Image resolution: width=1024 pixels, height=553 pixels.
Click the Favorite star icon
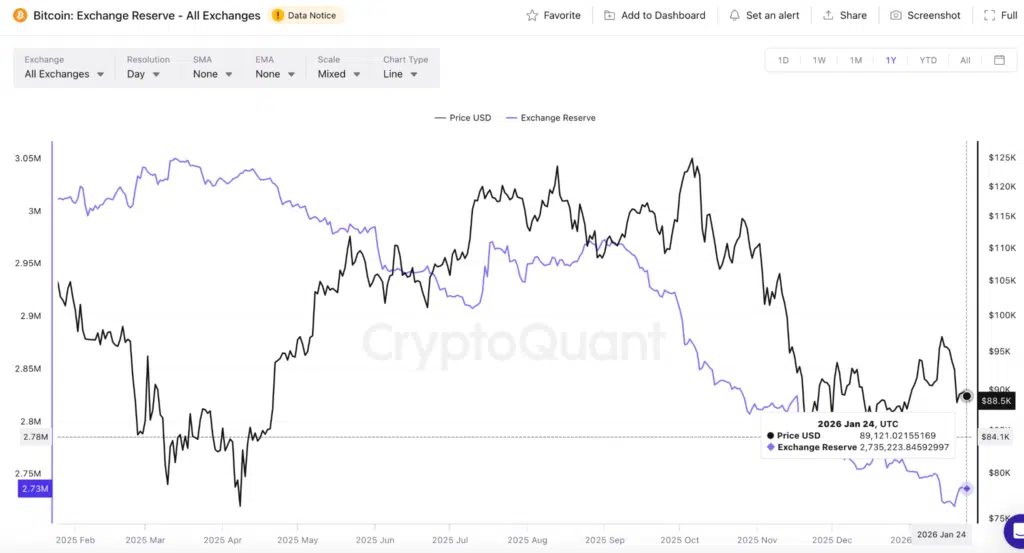[x=532, y=15]
